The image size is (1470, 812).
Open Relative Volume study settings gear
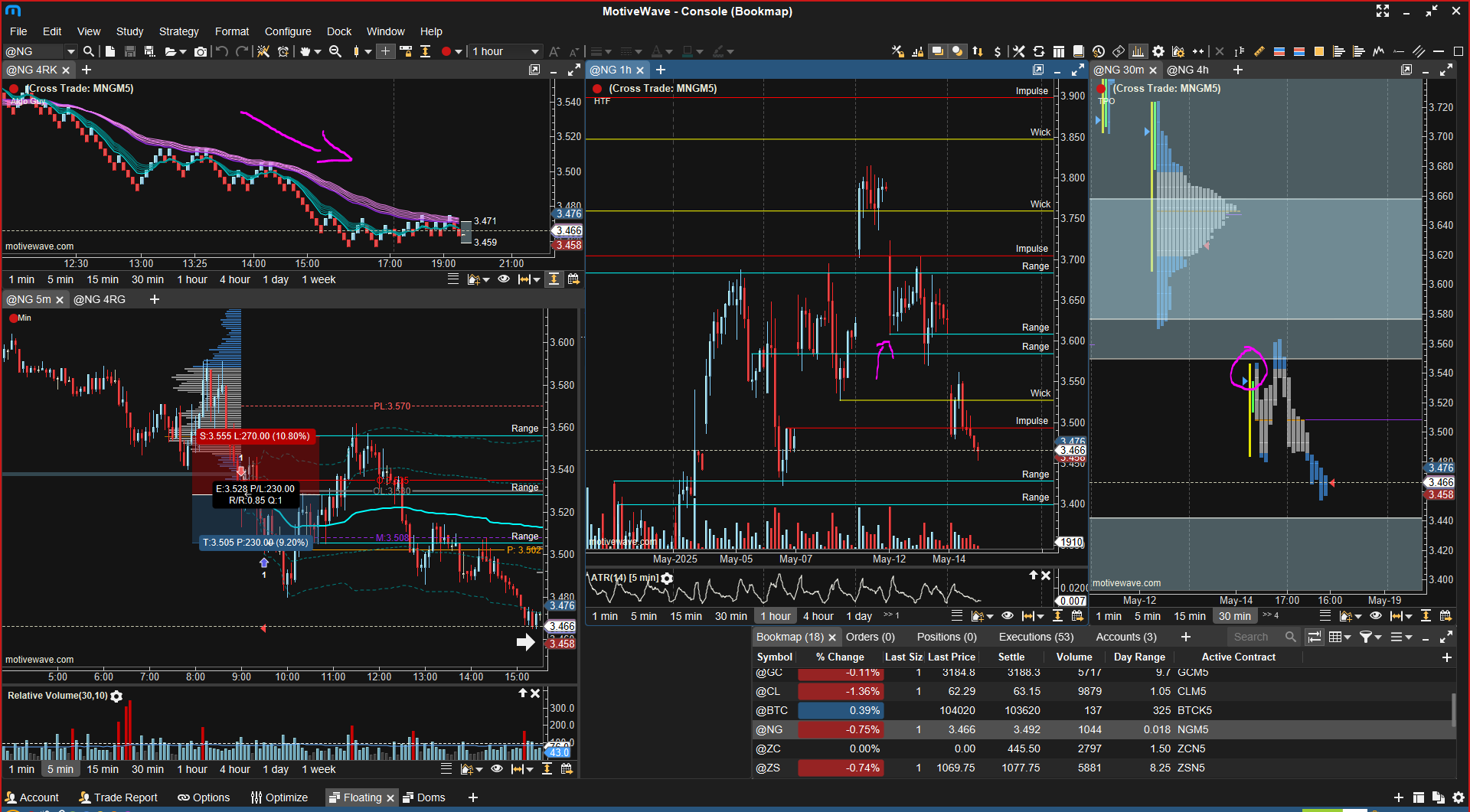(116, 696)
